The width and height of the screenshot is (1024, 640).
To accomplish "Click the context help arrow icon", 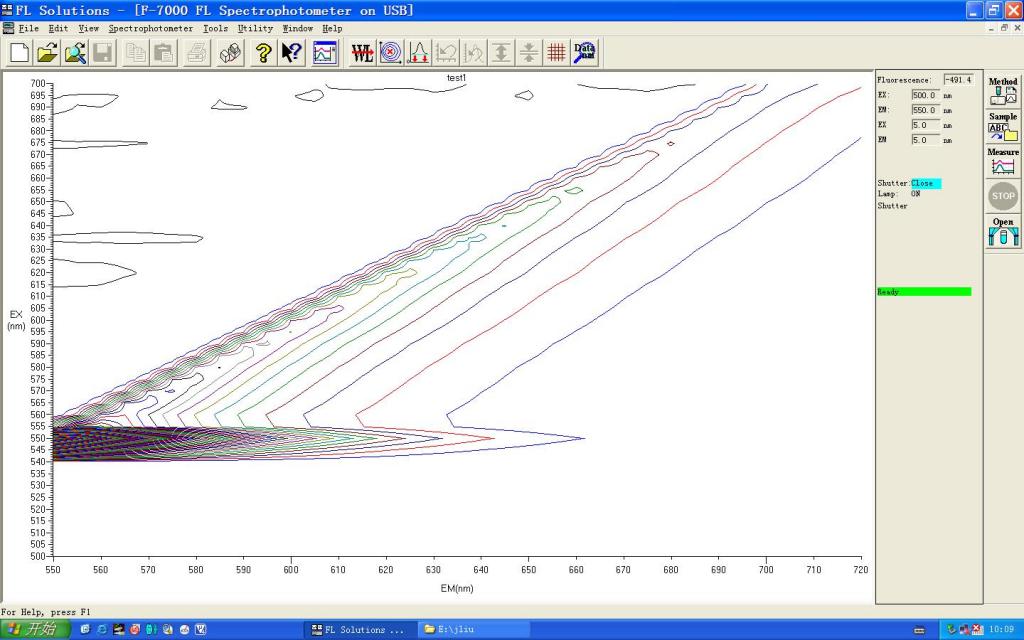I will pyautogui.click(x=291, y=53).
